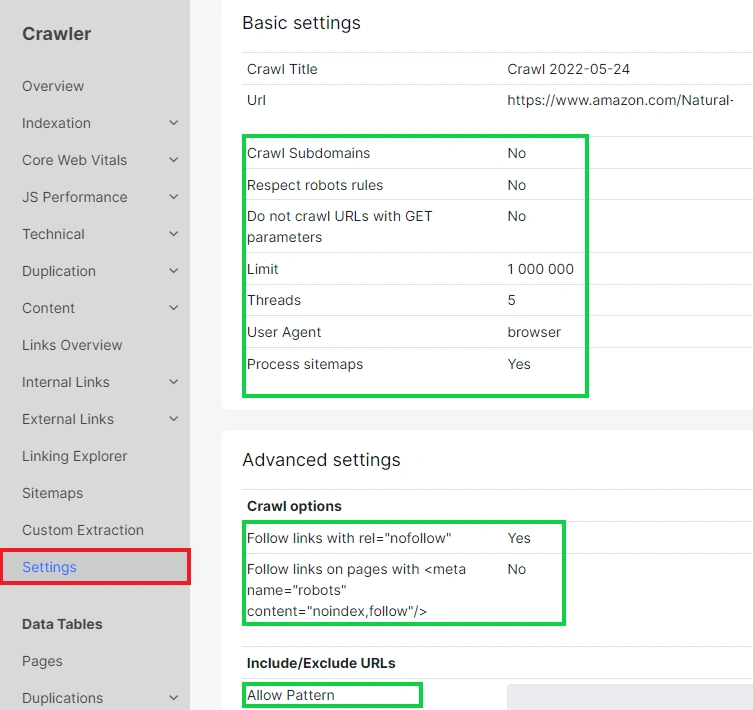Expand the Indexation submenu chevron
The width and height of the screenshot is (753, 710).
(173, 123)
